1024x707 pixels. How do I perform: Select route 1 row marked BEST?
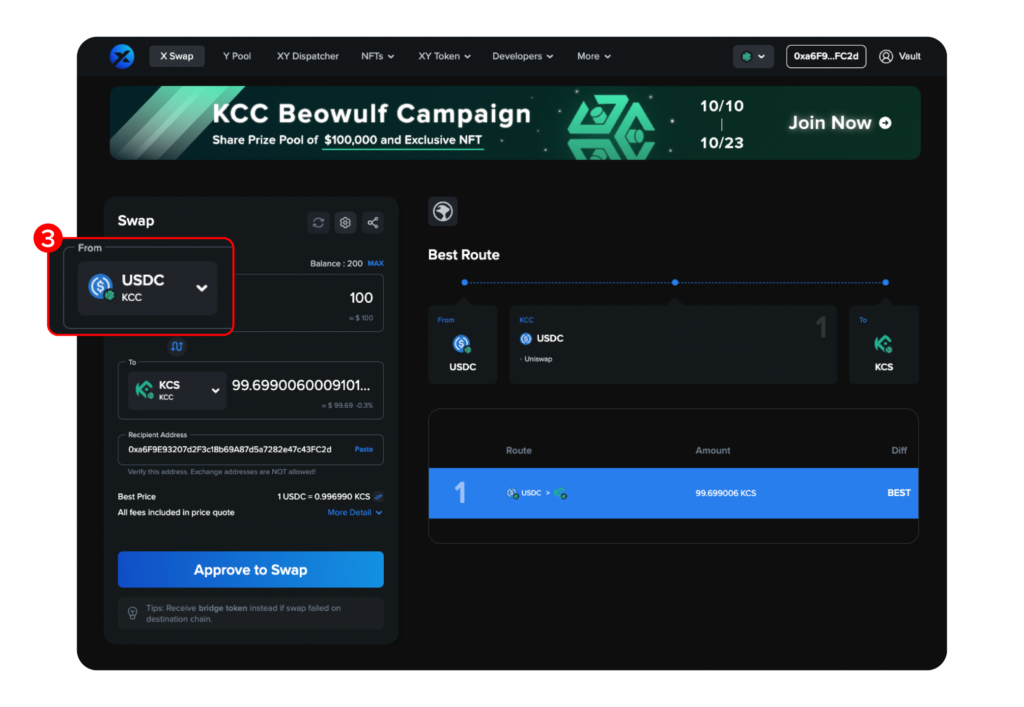673,493
